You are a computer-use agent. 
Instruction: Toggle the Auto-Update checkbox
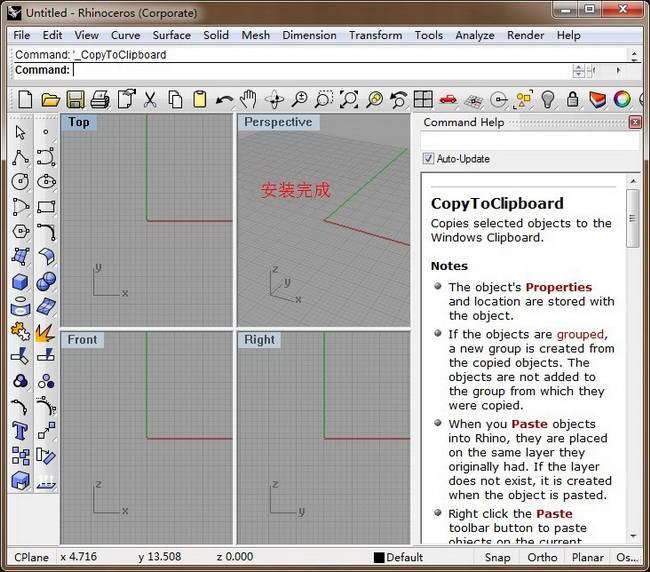pyautogui.click(x=428, y=158)
